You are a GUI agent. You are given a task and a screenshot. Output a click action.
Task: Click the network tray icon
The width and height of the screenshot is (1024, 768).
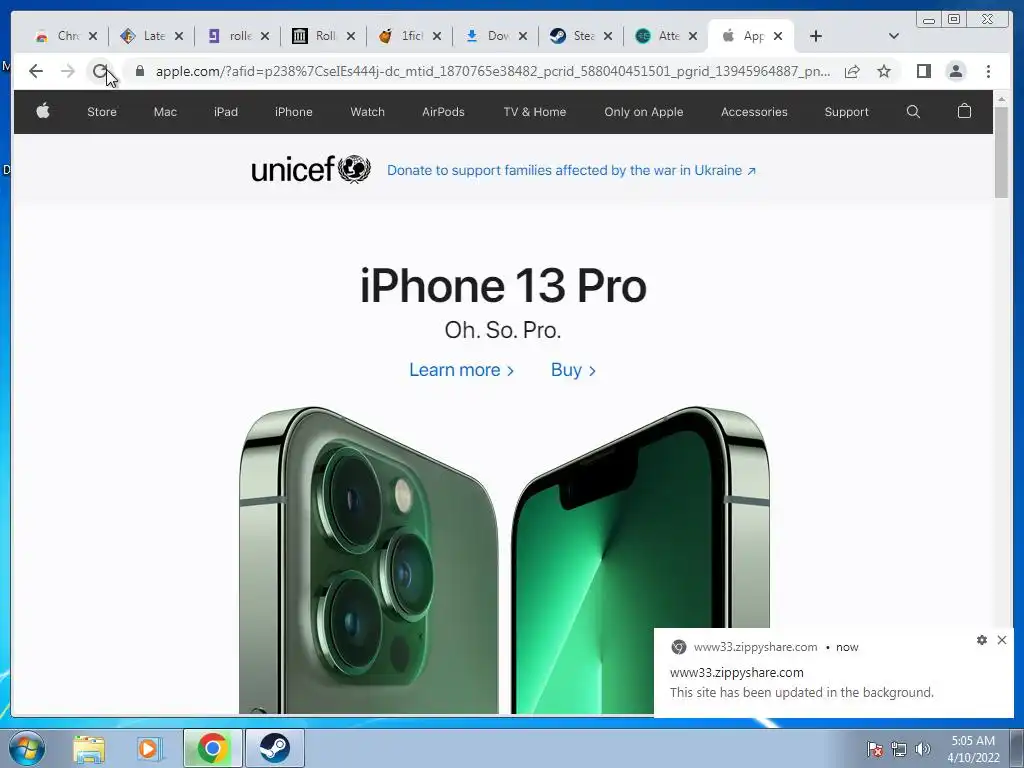pyautogui.click(x=899, y=749)
